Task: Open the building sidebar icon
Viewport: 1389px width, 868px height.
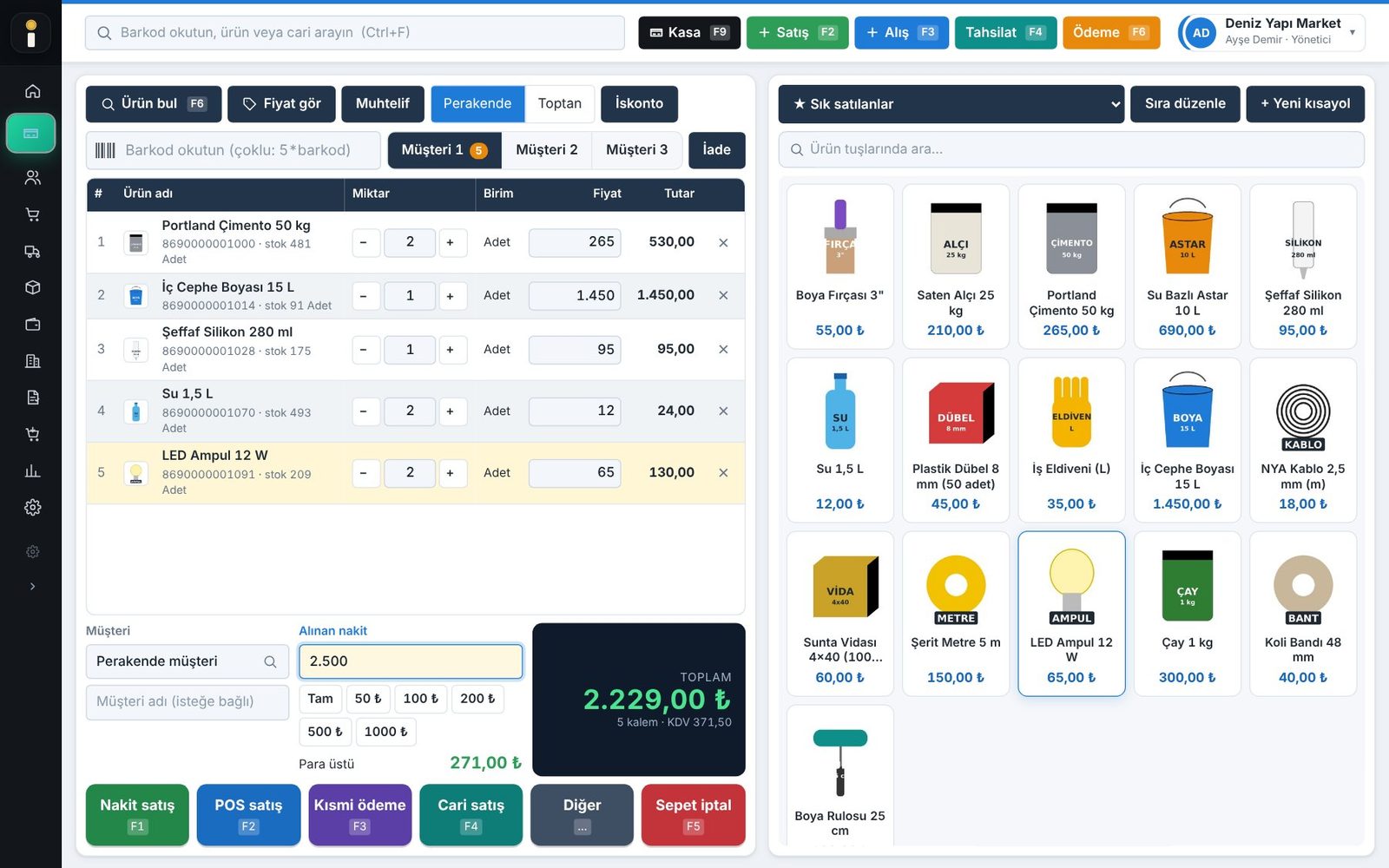Action: click(x=32, y=360)
